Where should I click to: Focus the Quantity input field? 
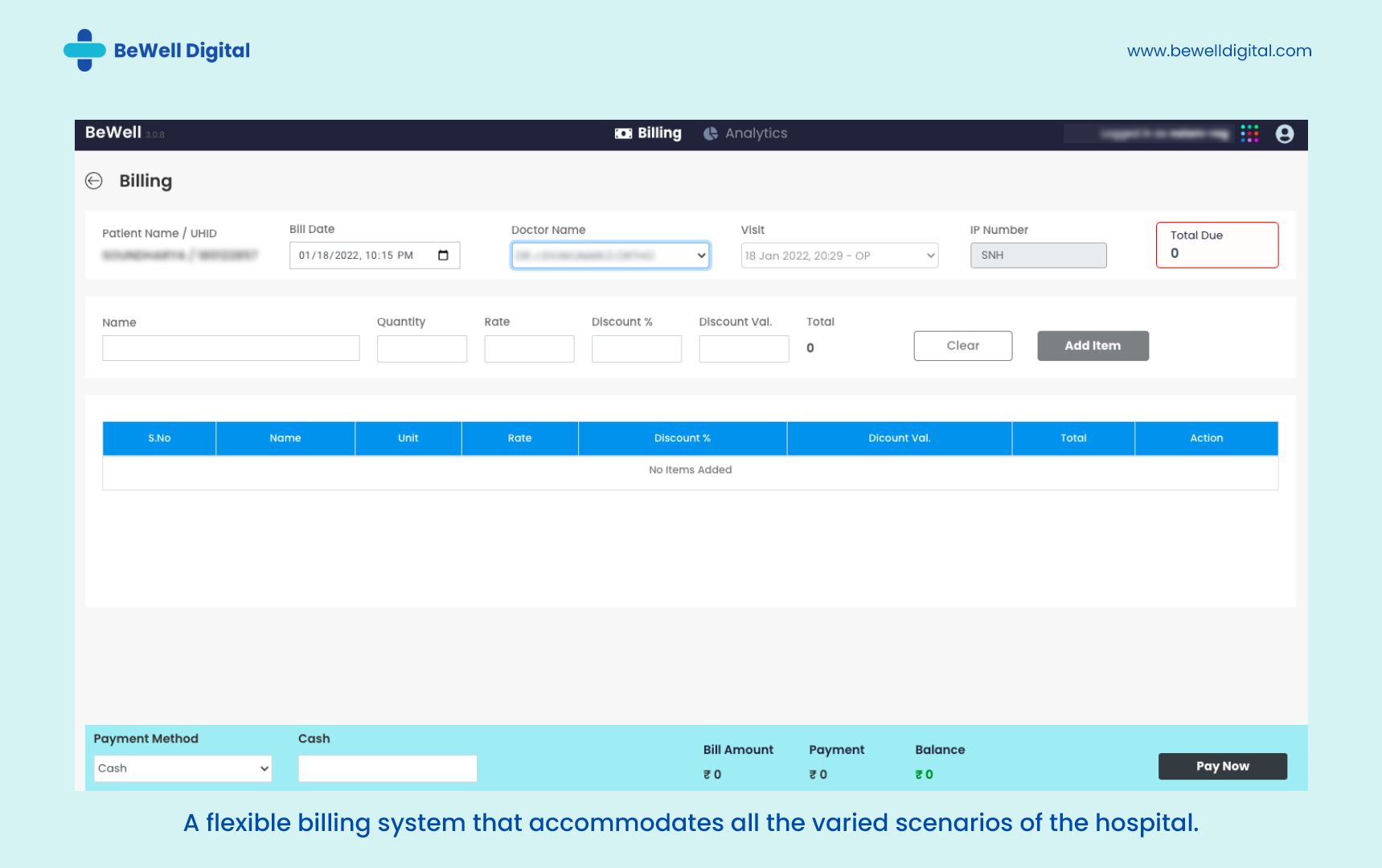pos(421,348)
